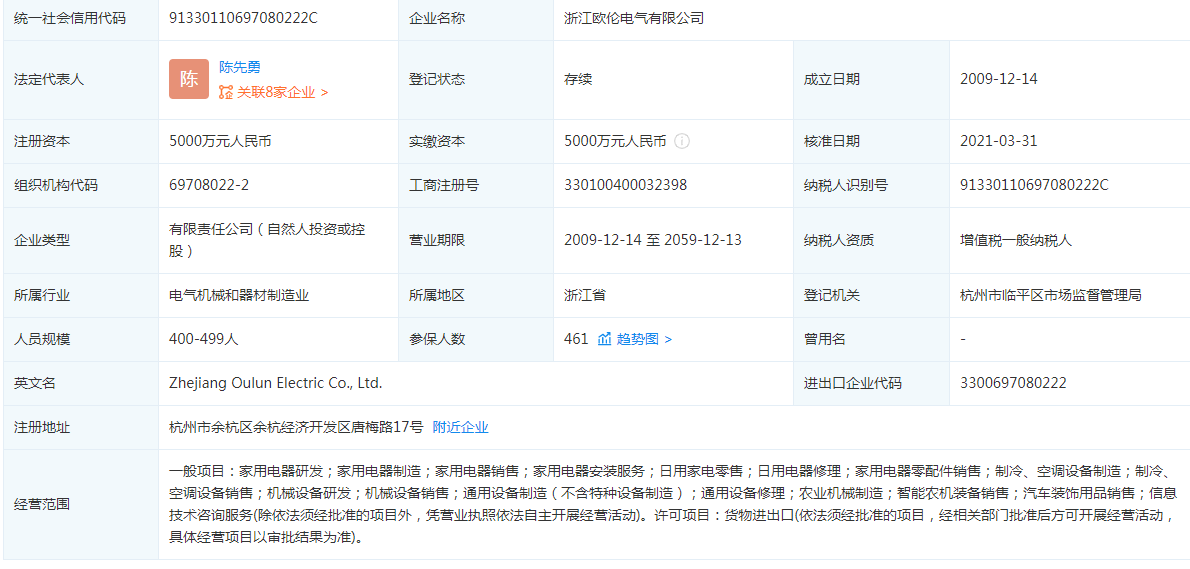1190x569 pixels.
Task: Click the 经营范围 description paragraph
Action: [x=670, y=503]
